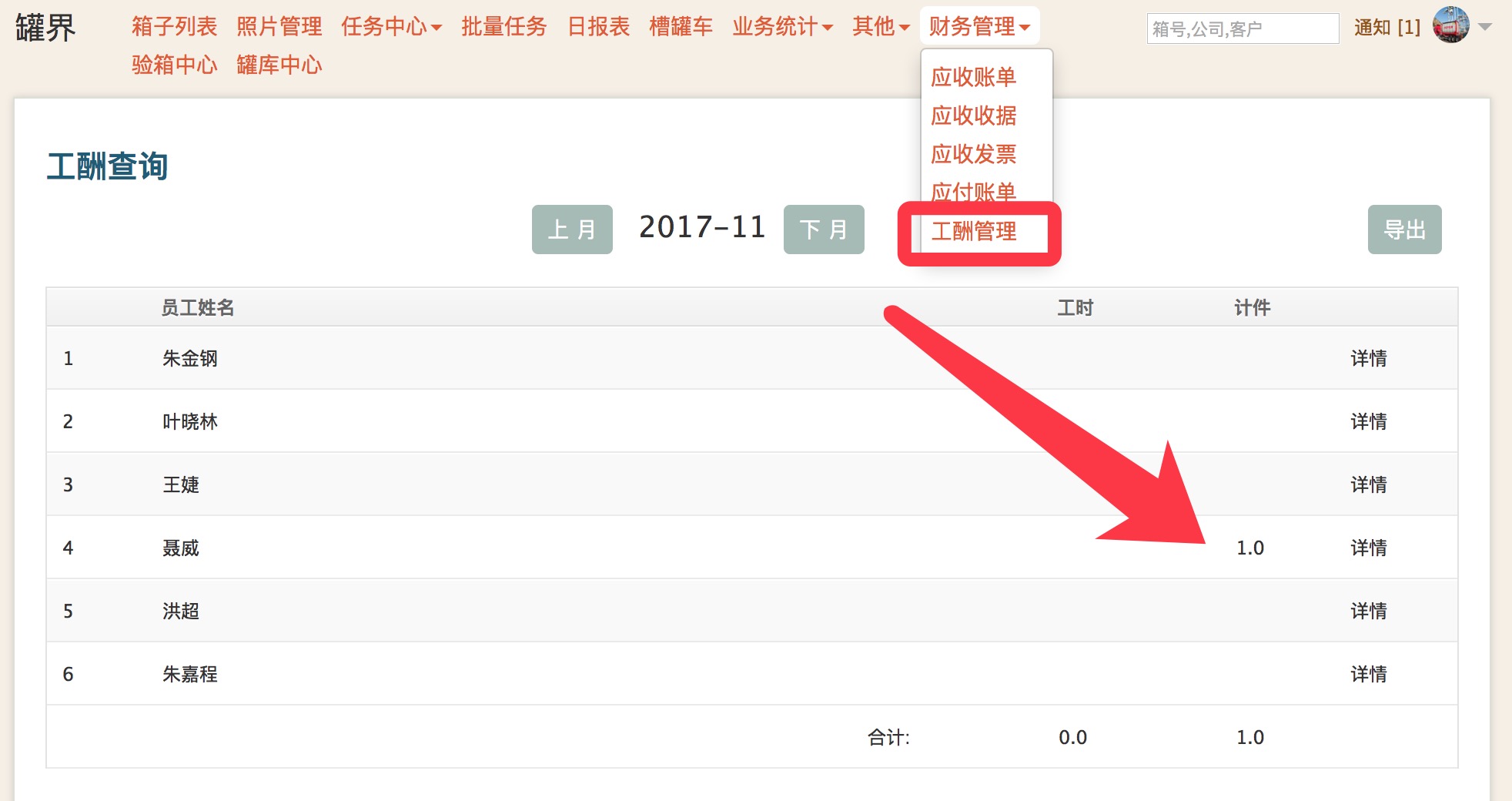This screenshot has height=801, width=1512.
Task: Navigate to 箱子列表
Action: tap(174, 27)
